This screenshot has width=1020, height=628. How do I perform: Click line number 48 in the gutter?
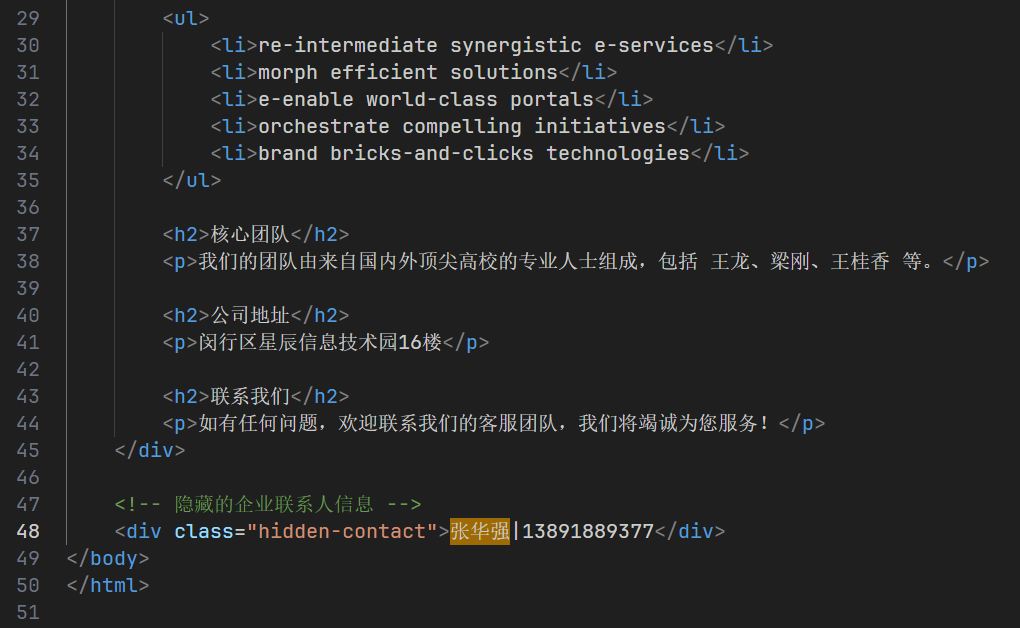point(29,531)
